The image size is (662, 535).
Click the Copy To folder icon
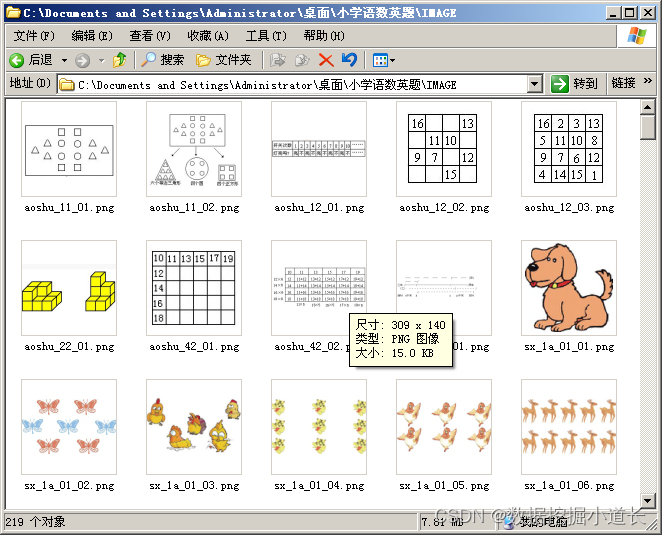tap(302, 60)
